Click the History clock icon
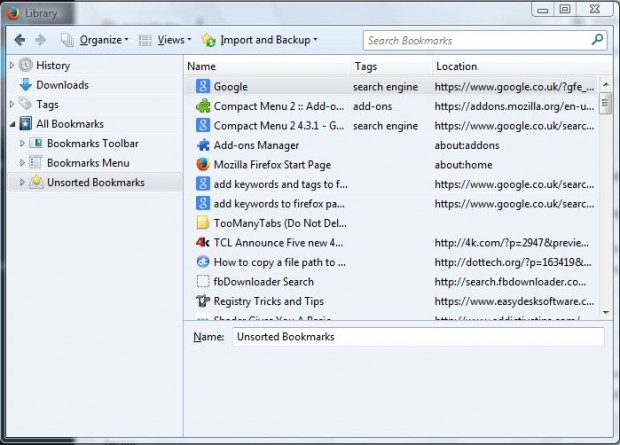 pyautogui.click(x=26, y=65)
